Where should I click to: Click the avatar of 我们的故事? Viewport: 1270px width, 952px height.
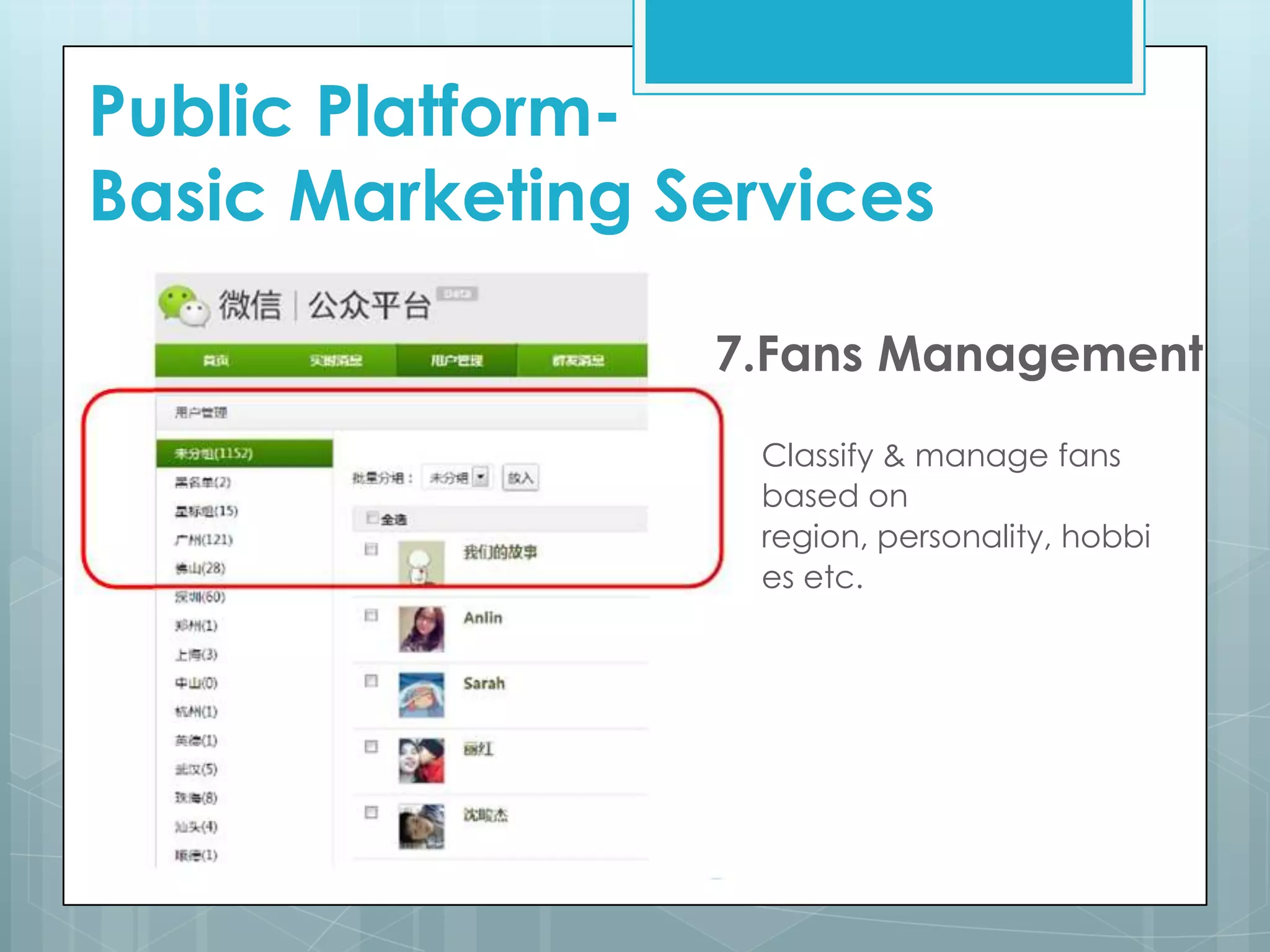pos(421,563)
